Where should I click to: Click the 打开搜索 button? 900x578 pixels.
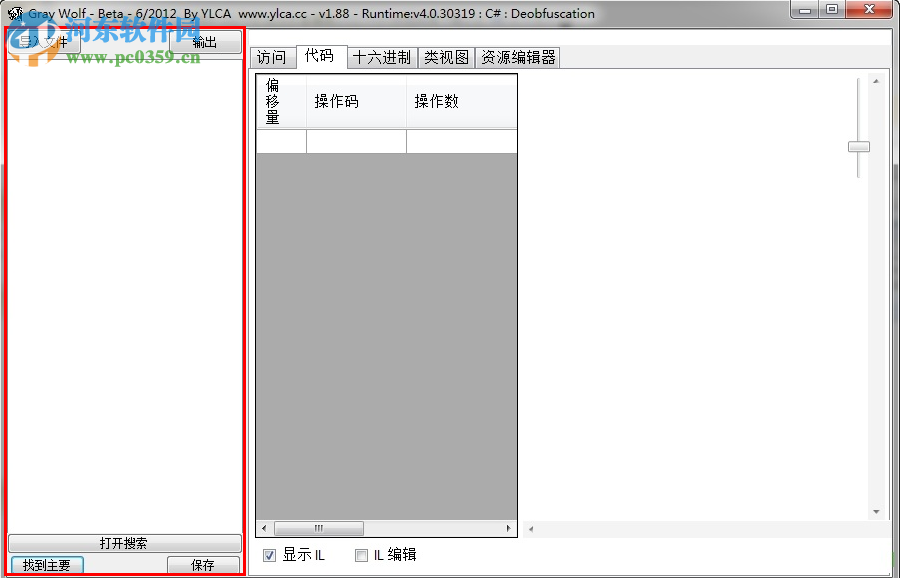[125, 543]
